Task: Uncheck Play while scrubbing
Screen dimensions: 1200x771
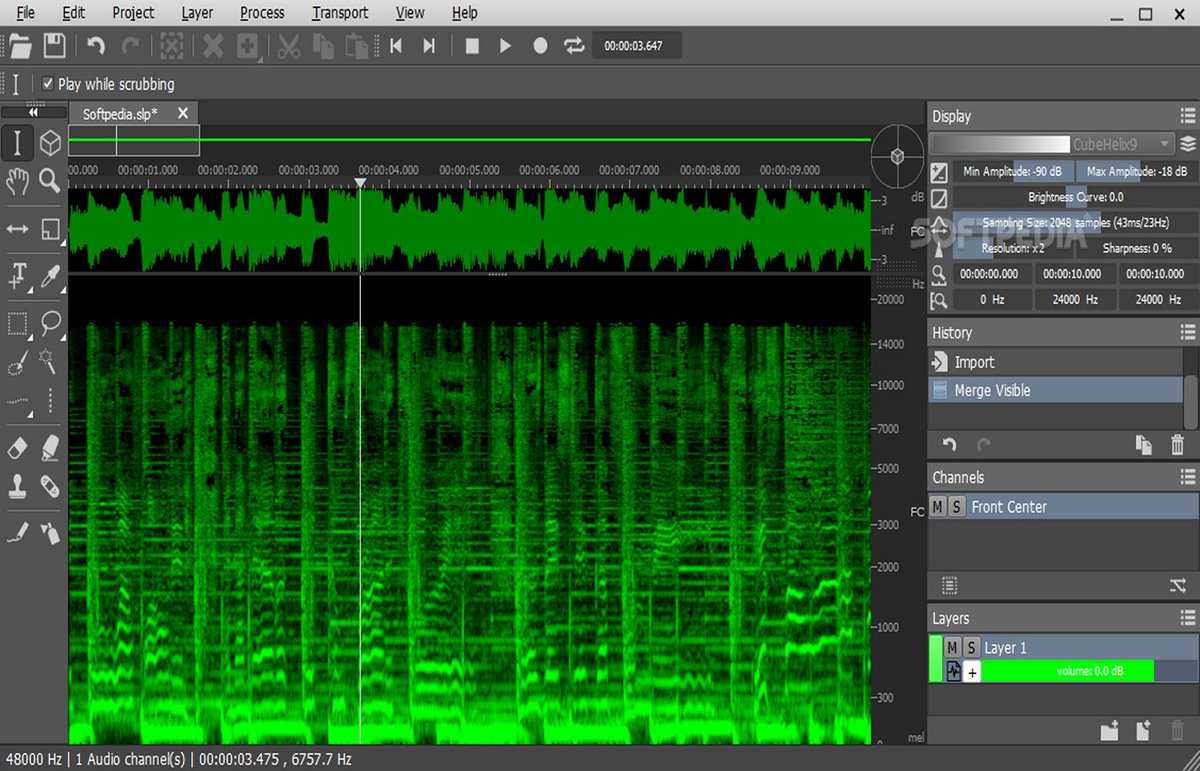Action: point(47,84)
